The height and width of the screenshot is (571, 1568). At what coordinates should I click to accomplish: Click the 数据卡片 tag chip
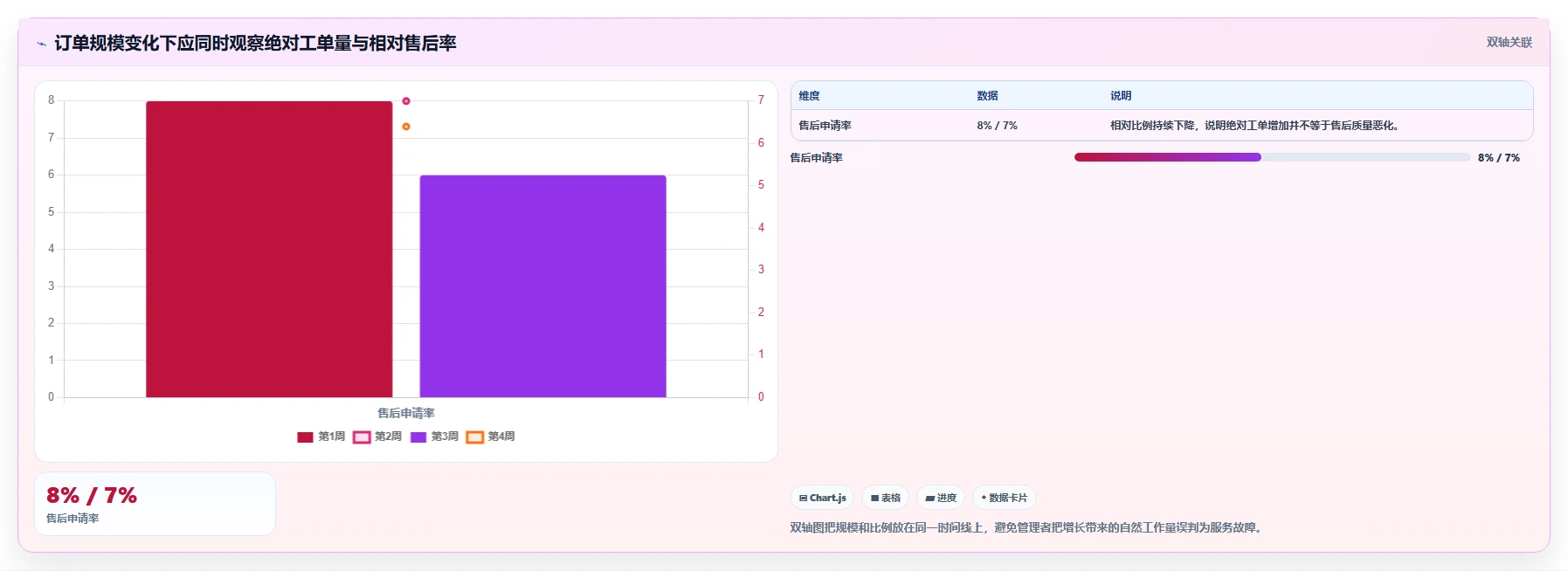click(1005, 498)
